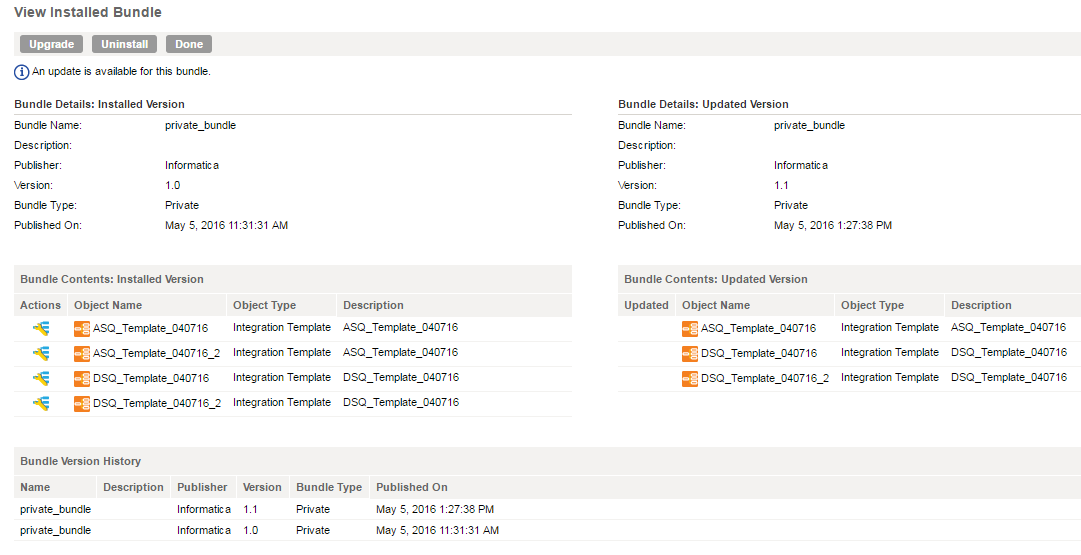This screenshot has height=555, width=1081.
Task: Click installed bundle name private_bundle value
Action: (x=201, y=125)
